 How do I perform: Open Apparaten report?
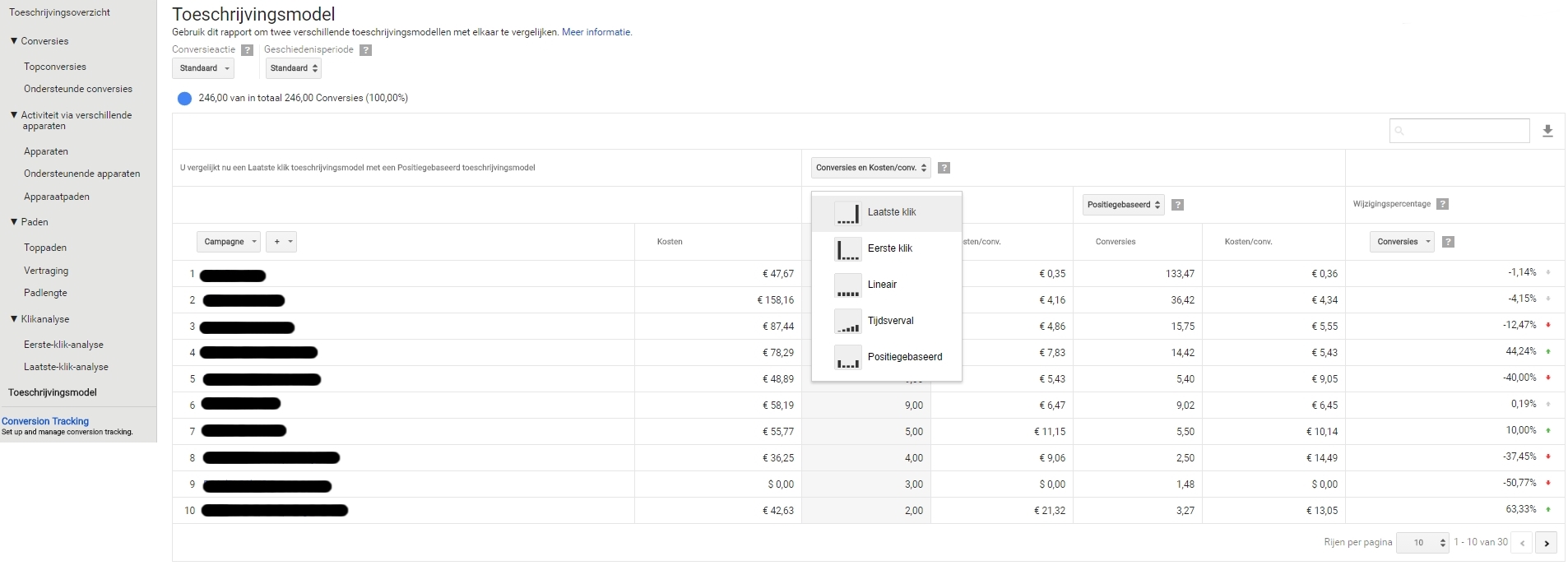coord(46,151)
